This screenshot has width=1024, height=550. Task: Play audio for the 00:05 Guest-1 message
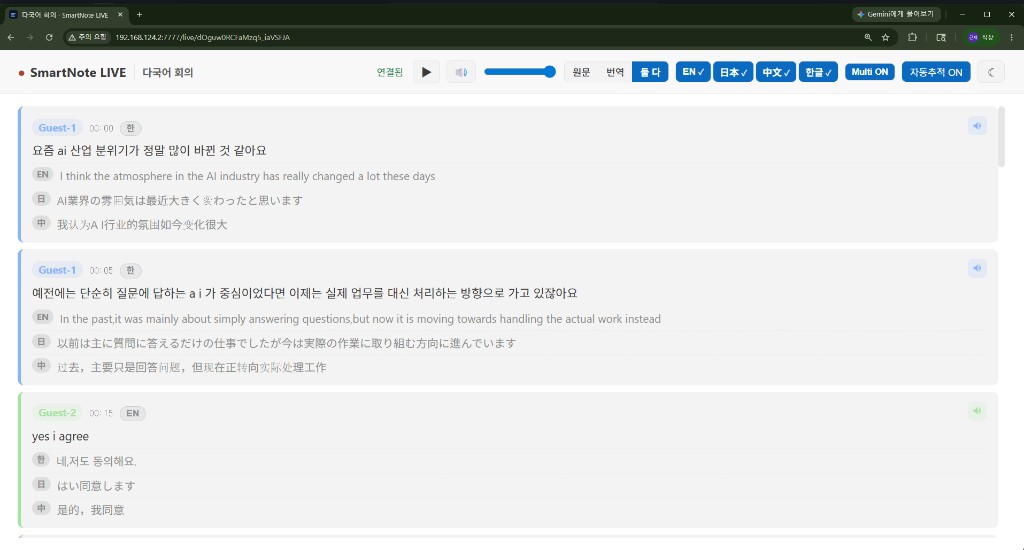tap(977, 268)
